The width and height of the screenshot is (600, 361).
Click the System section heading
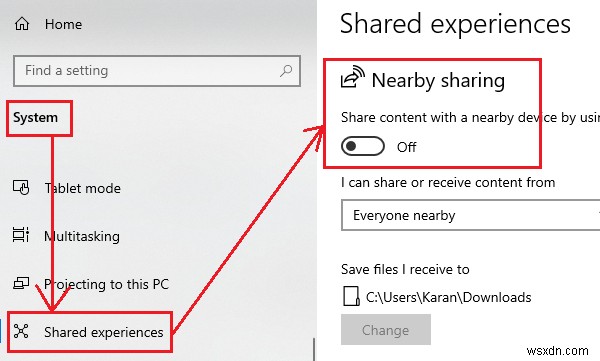[36, 118]
